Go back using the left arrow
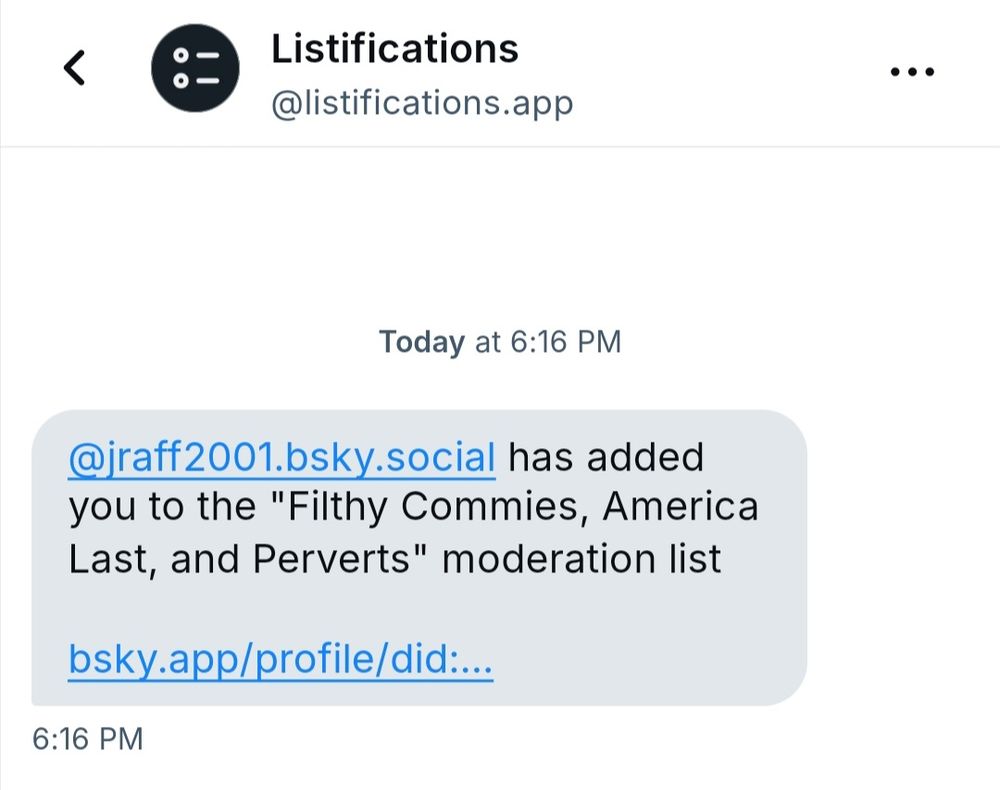The image size is (1000, 790). pos(74,69)
